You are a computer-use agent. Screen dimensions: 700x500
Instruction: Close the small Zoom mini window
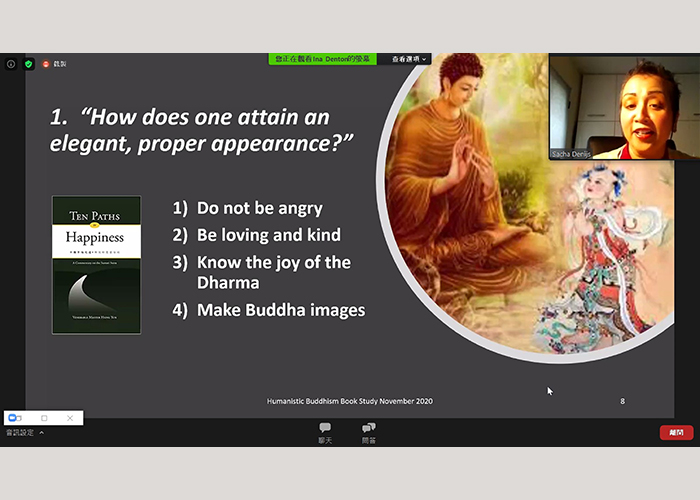point(70,418)
